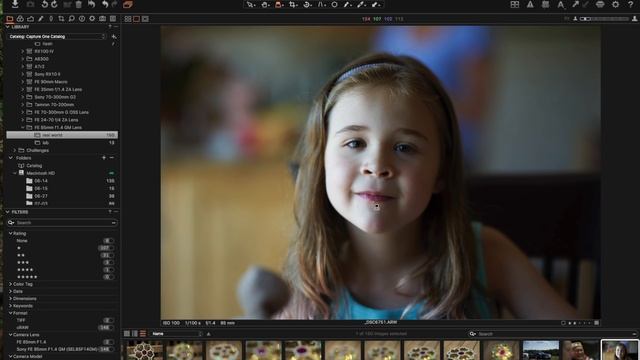Select the blue car thumbnail

541,350
